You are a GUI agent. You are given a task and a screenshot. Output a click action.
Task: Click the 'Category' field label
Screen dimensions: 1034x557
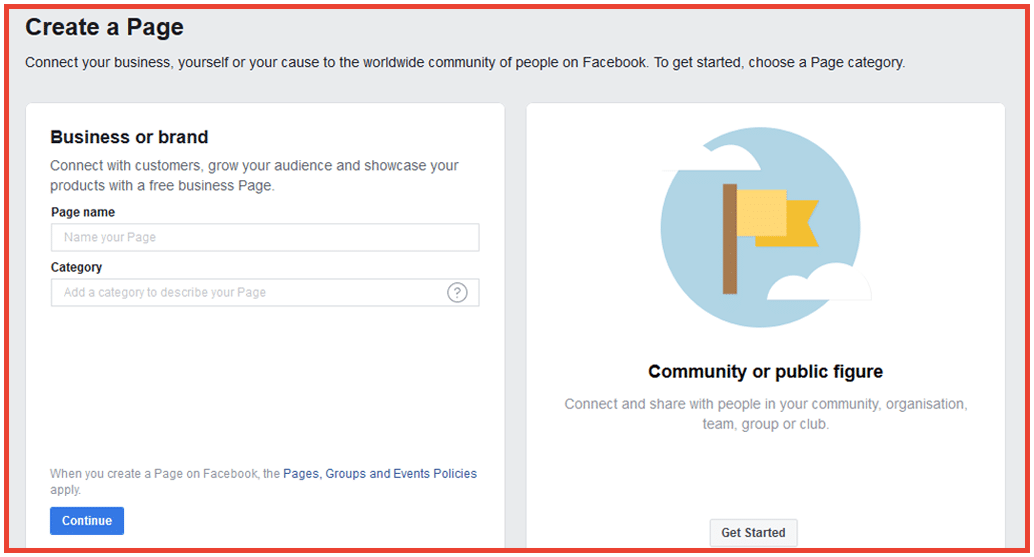click(x=76, y=267)
